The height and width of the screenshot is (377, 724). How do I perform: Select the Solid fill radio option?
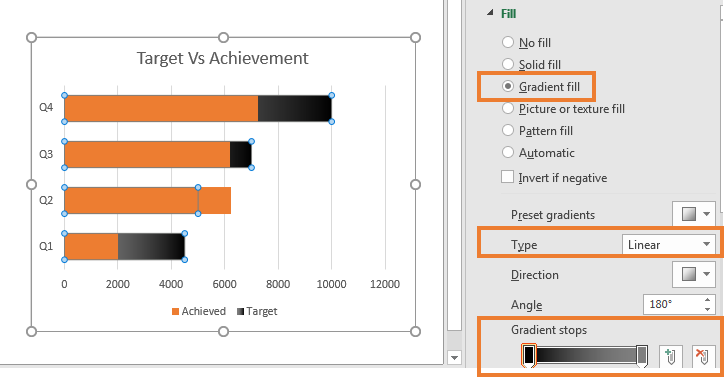tap(508, 64)
